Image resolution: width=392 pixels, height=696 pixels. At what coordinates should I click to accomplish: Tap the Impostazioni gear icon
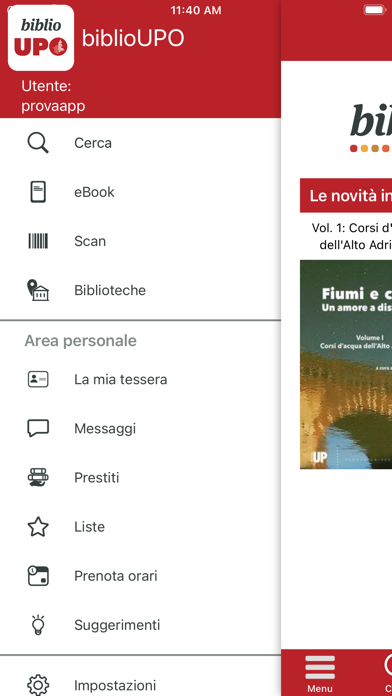click(x=38, y=685)
